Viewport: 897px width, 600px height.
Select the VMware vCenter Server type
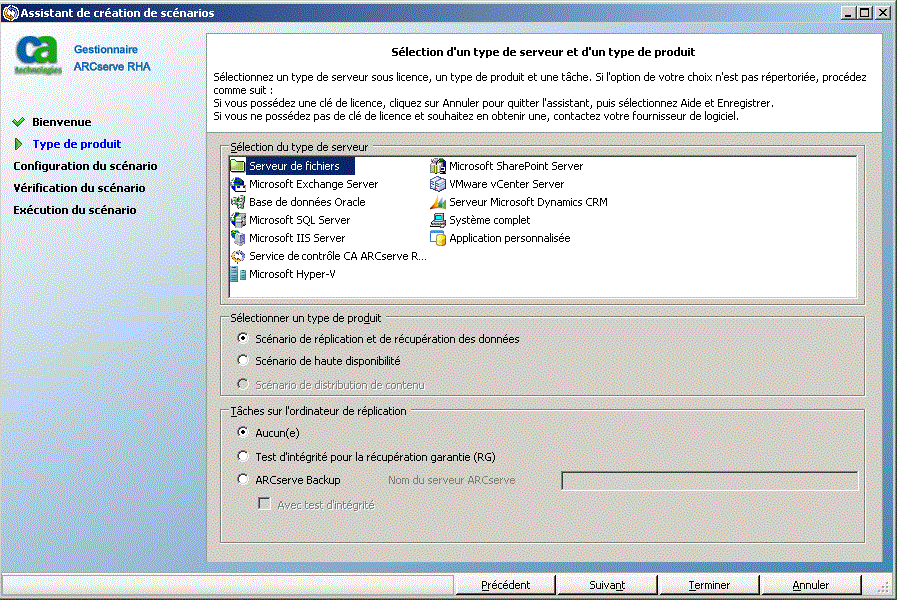tap(503, 184)
